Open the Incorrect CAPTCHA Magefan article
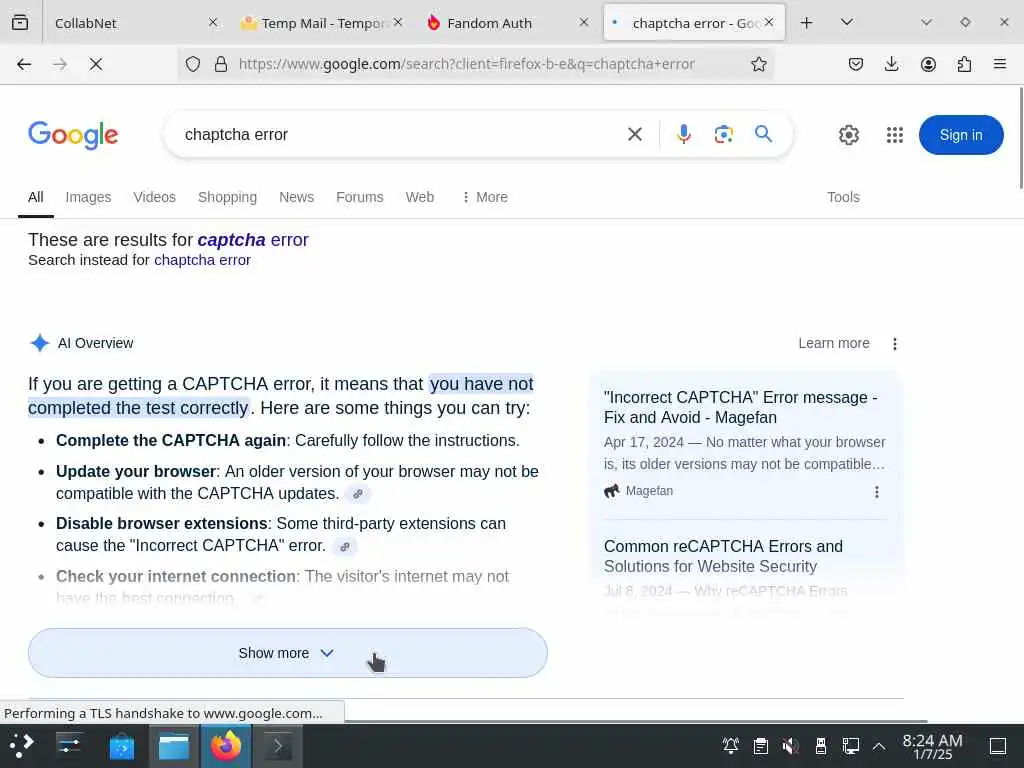Screen dimensions: 1024x768 pos(741,408)
